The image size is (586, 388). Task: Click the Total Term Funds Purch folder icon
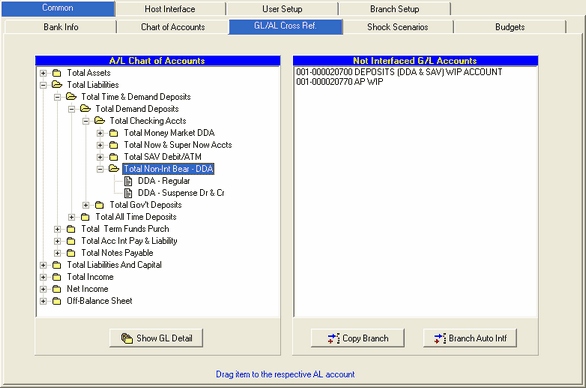71,229
